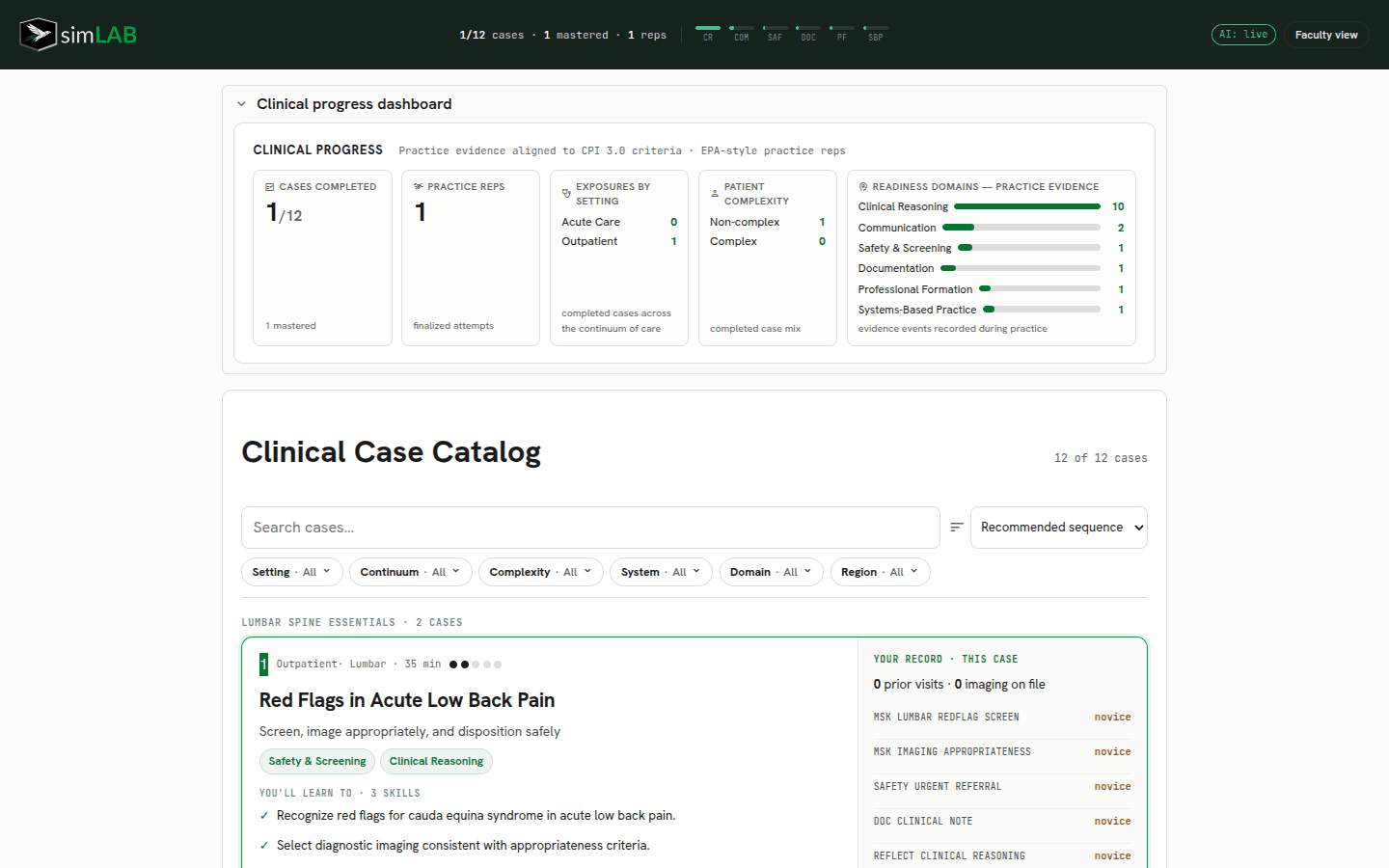Click the 'SAFETY URGENT REFERRAL' record row
The height and width of the screenshot is (868, 1389).
[1002, 787]
